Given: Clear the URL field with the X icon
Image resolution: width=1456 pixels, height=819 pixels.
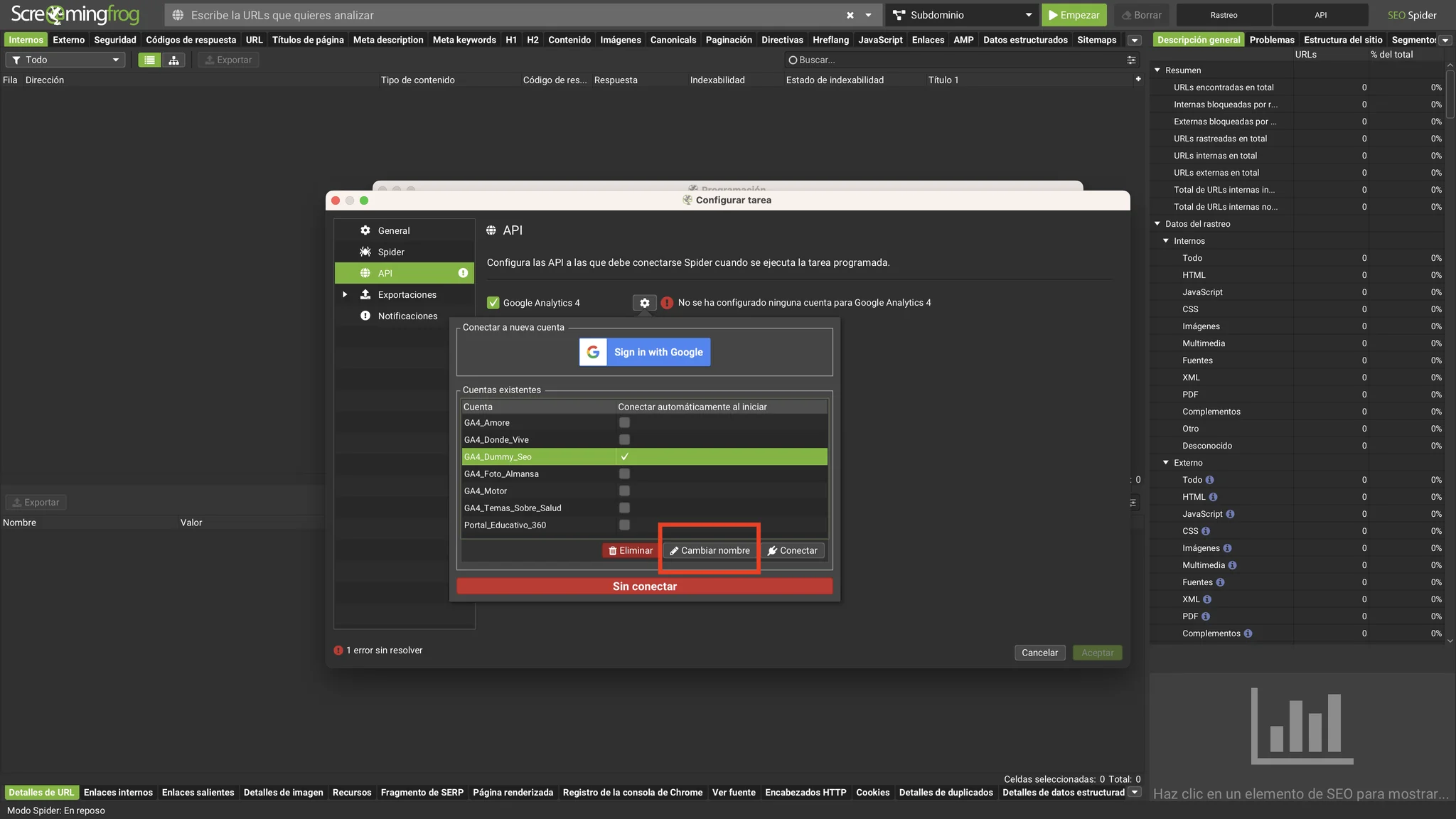Looking at the screenshot, I should coord(850,15).
